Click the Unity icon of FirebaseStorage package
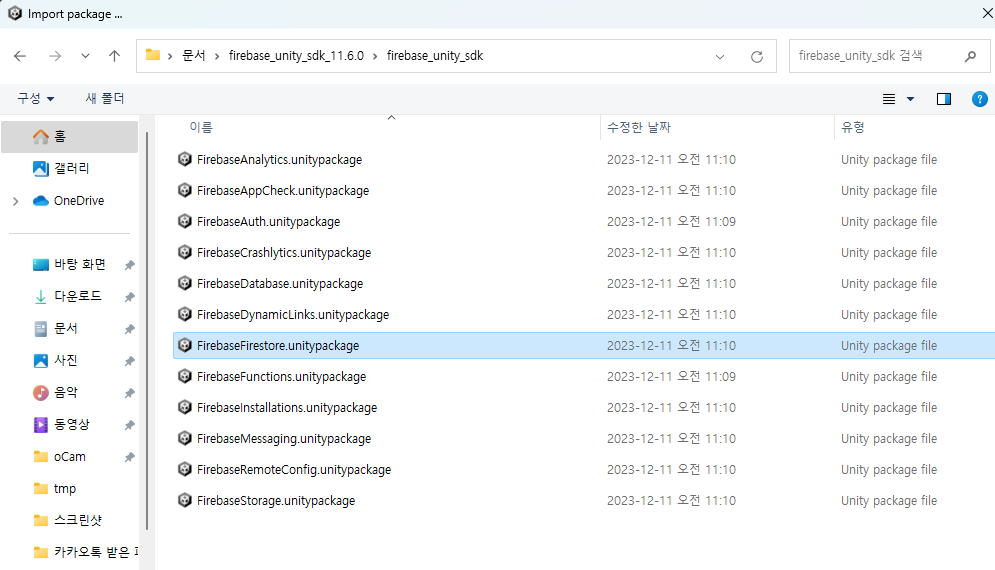 [x=185, y=500]
